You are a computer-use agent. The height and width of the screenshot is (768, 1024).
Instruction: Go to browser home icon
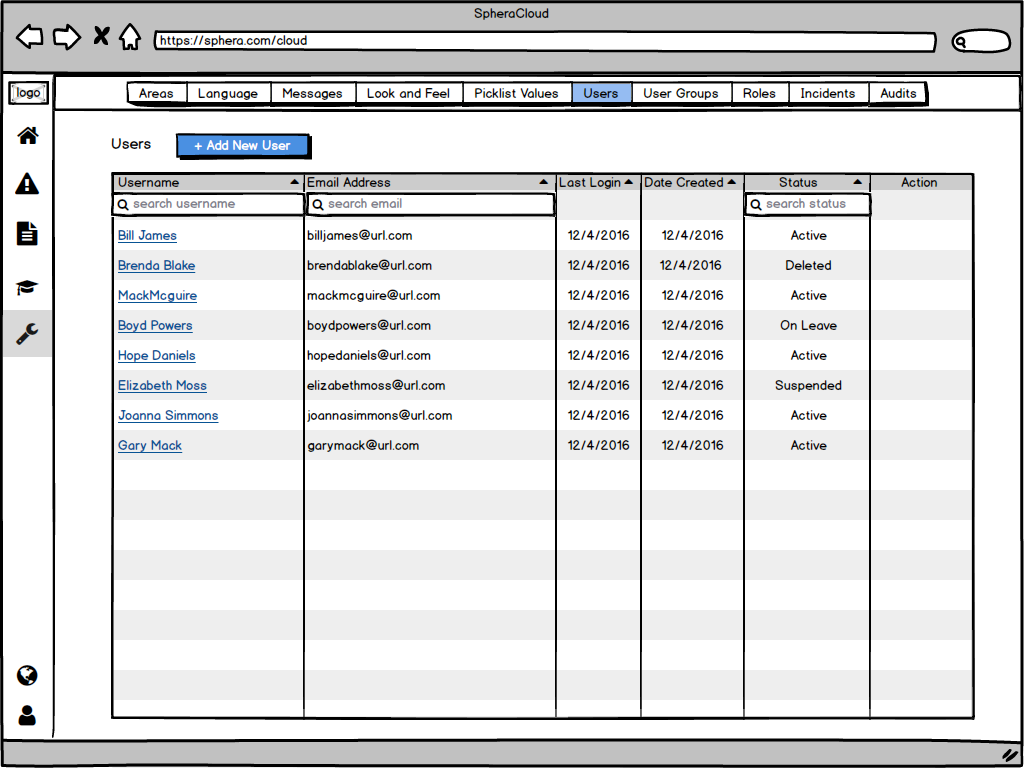click(130, 37)
